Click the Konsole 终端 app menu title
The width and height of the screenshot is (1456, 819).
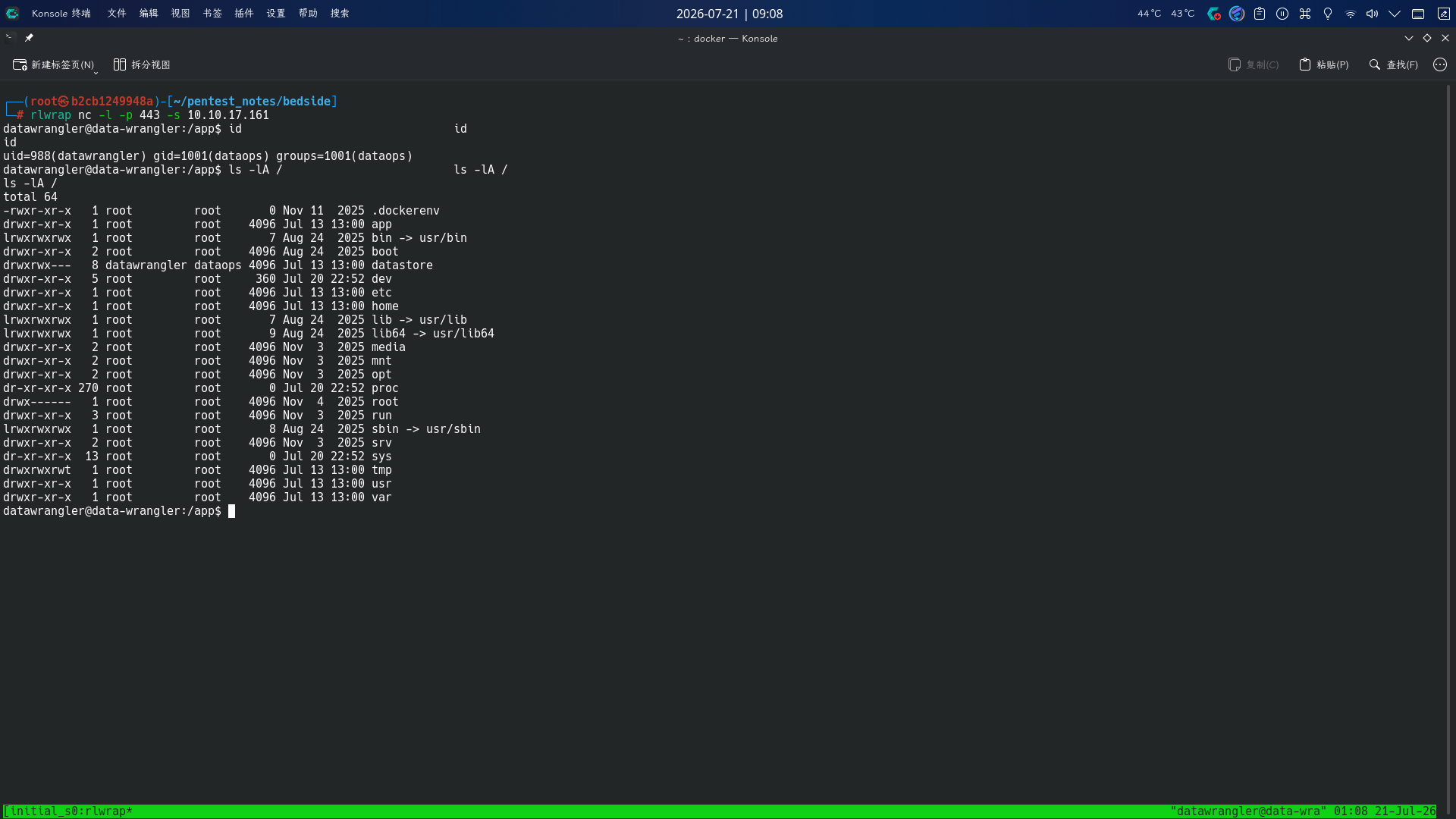[x=61, y=14]
